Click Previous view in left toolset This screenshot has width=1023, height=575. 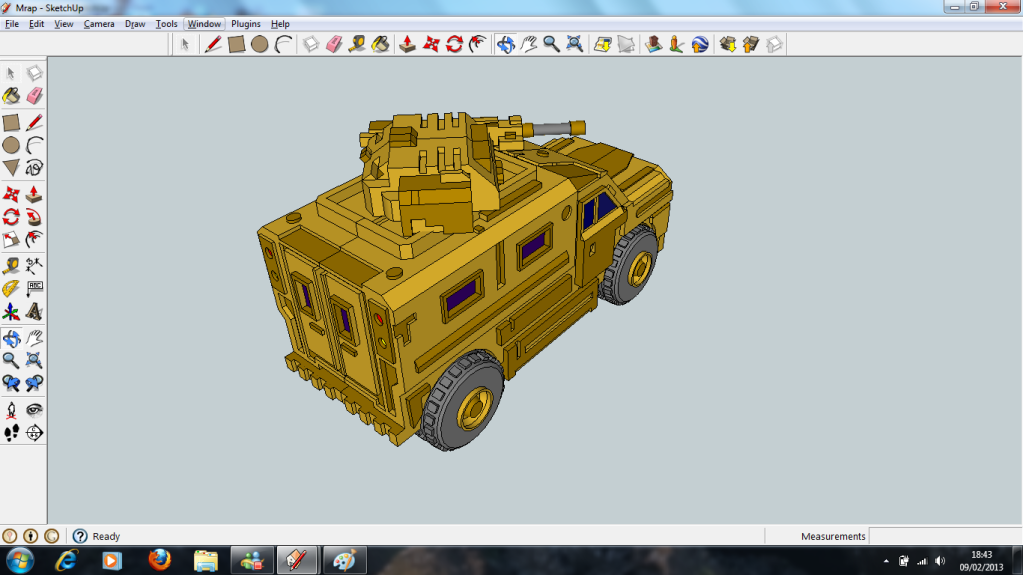point(11,383)
